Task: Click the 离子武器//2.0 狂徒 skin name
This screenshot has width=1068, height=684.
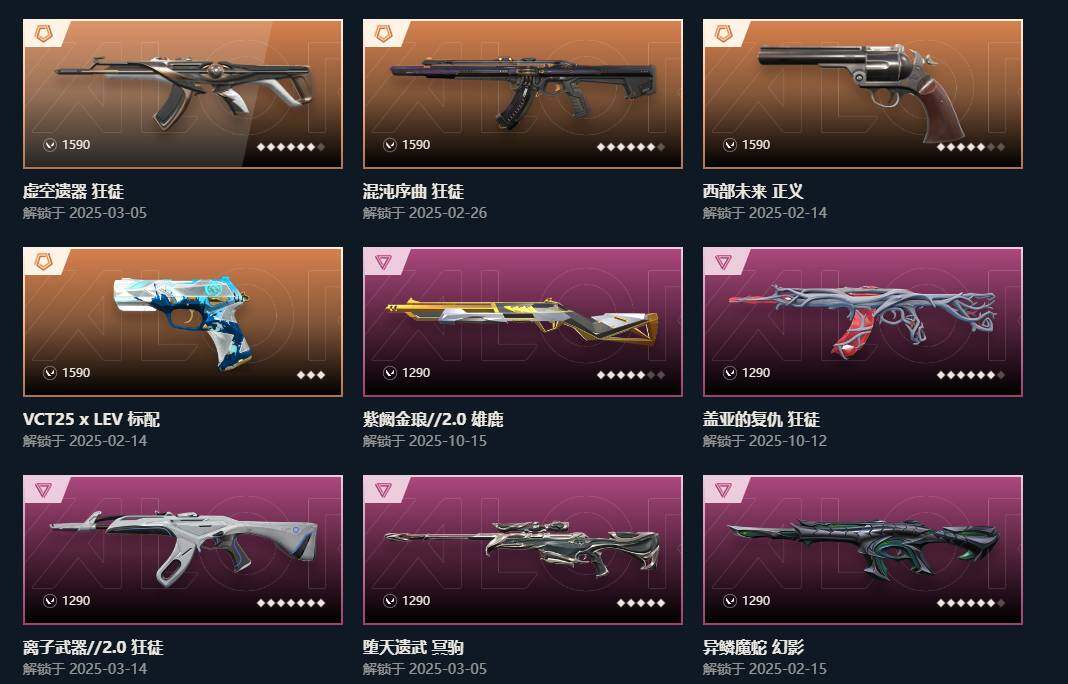Action: click(x=93, y=647)
